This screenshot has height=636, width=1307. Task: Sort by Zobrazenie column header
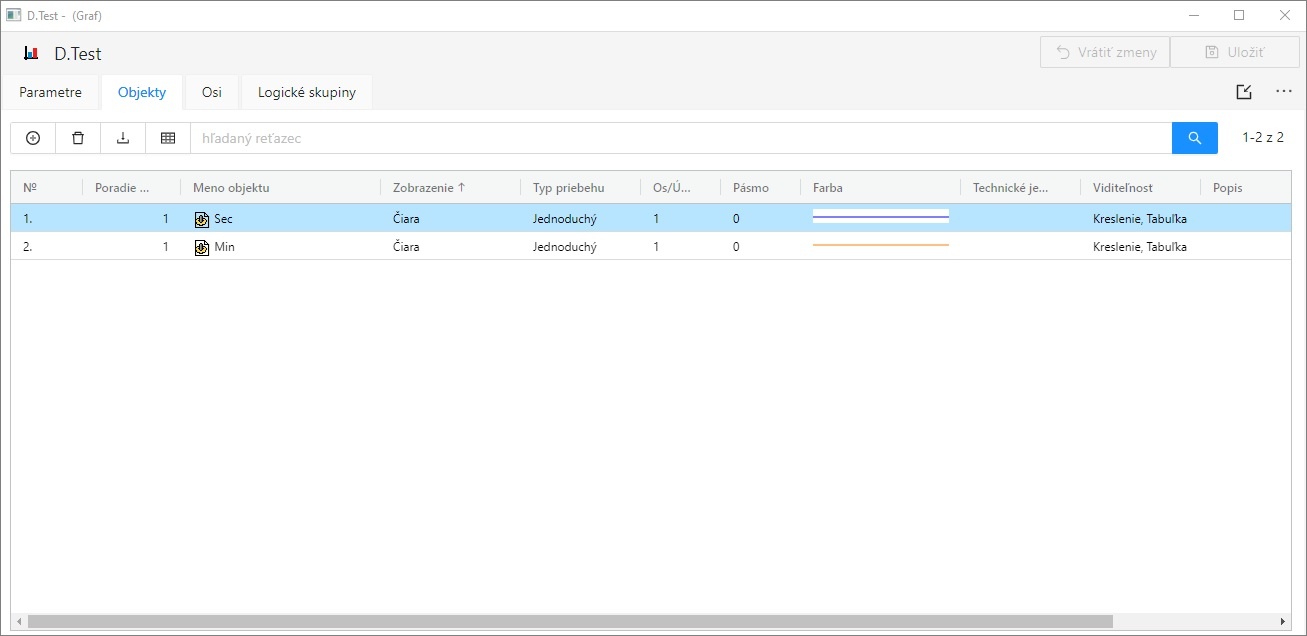tap(430, 188)
